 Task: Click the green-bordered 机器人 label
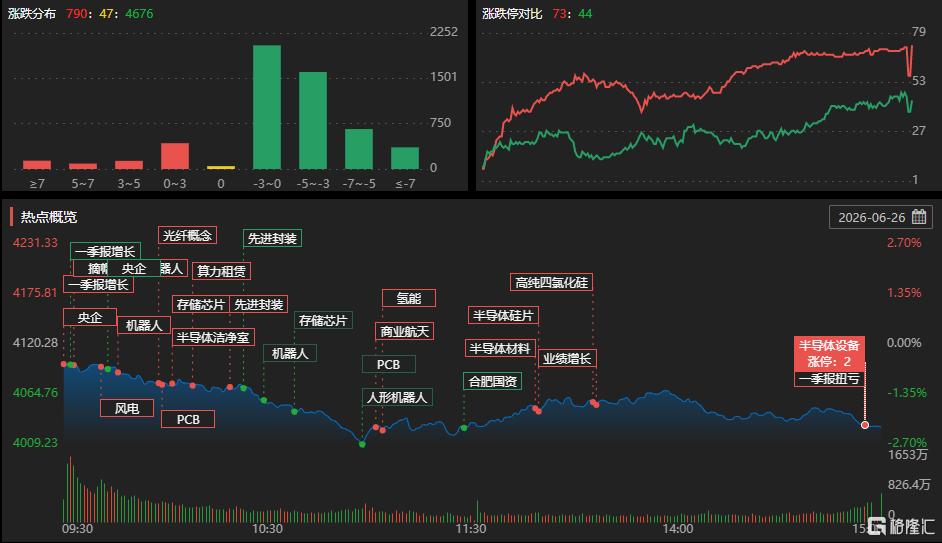(x=290, y=353)
